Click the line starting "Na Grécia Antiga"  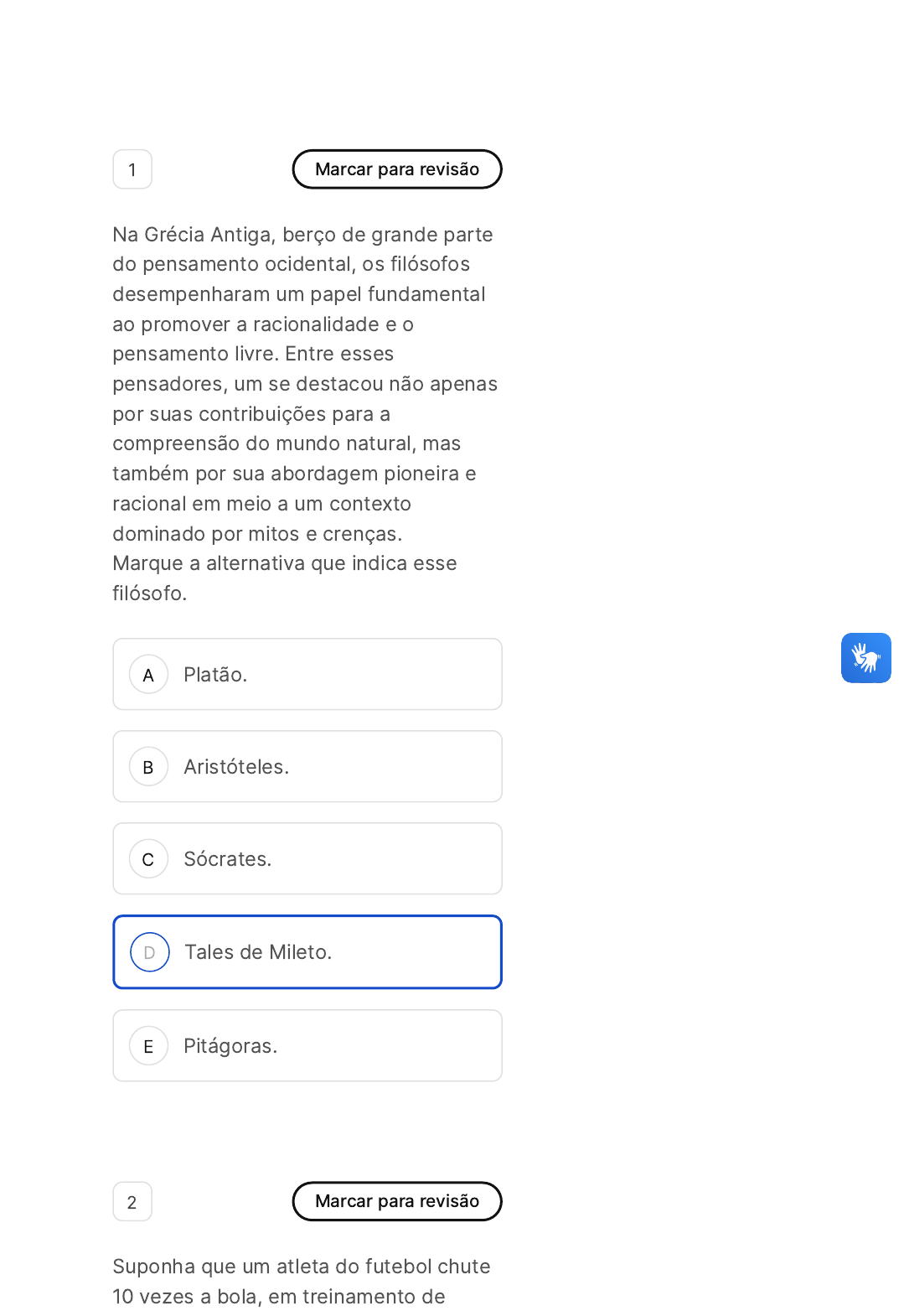click(x=302, y=235)
